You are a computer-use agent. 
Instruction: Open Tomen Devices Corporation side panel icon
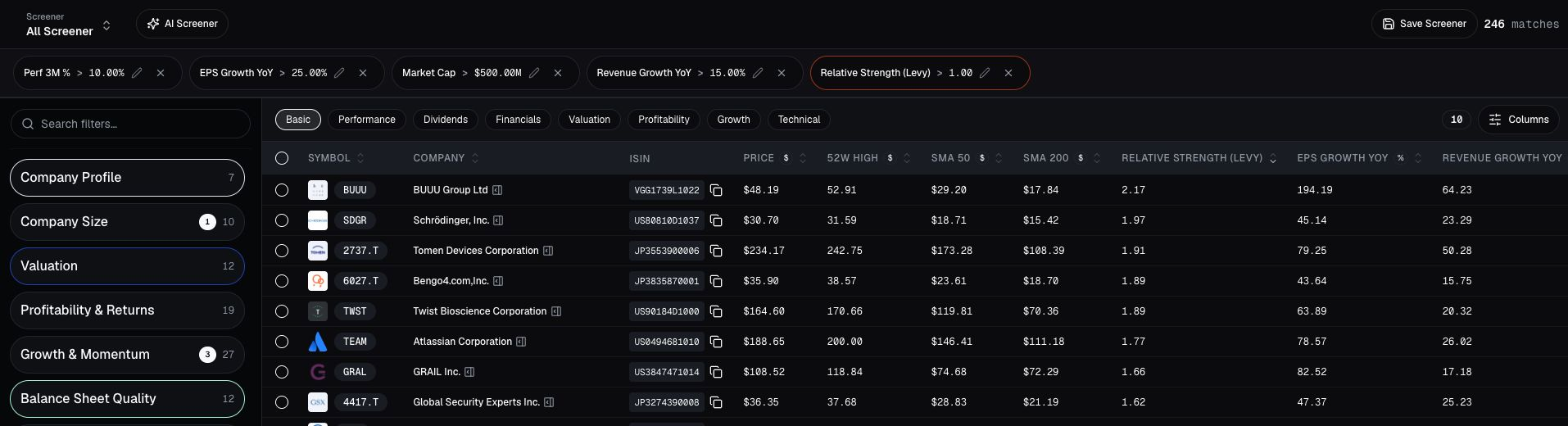click(548, 251)
